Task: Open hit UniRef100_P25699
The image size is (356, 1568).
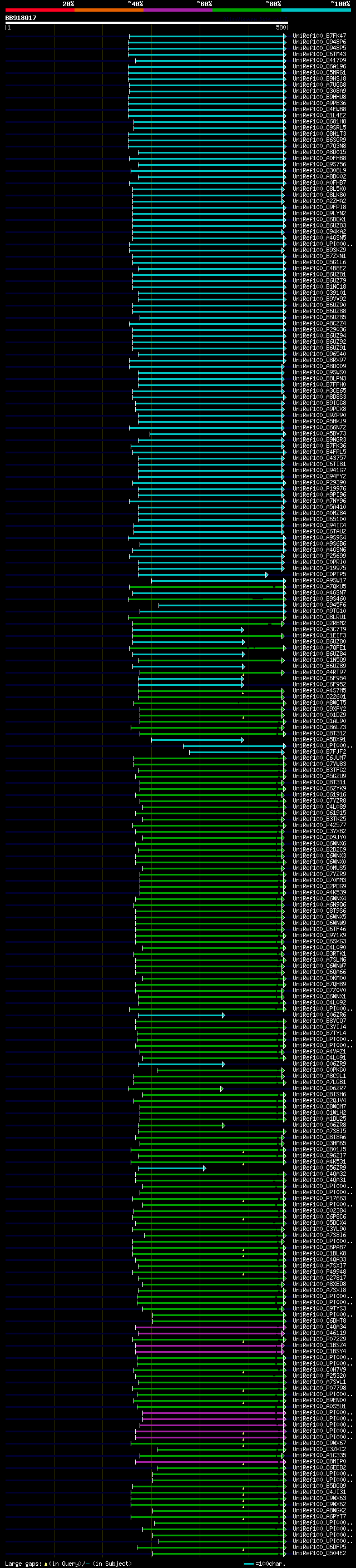Action: pos(319,556)
